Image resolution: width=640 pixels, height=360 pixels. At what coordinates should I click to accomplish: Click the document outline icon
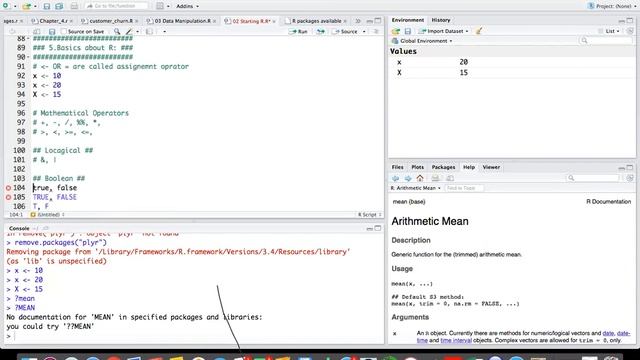[376, 31]
